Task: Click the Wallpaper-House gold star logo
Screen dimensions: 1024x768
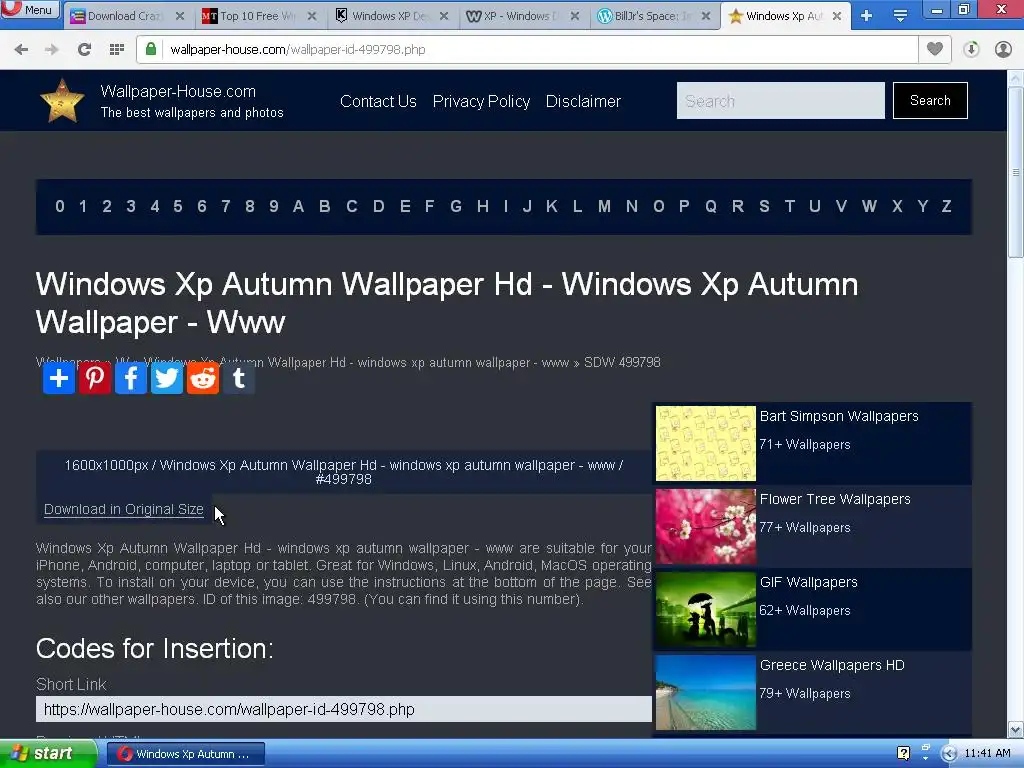Action: pos(62,101)
